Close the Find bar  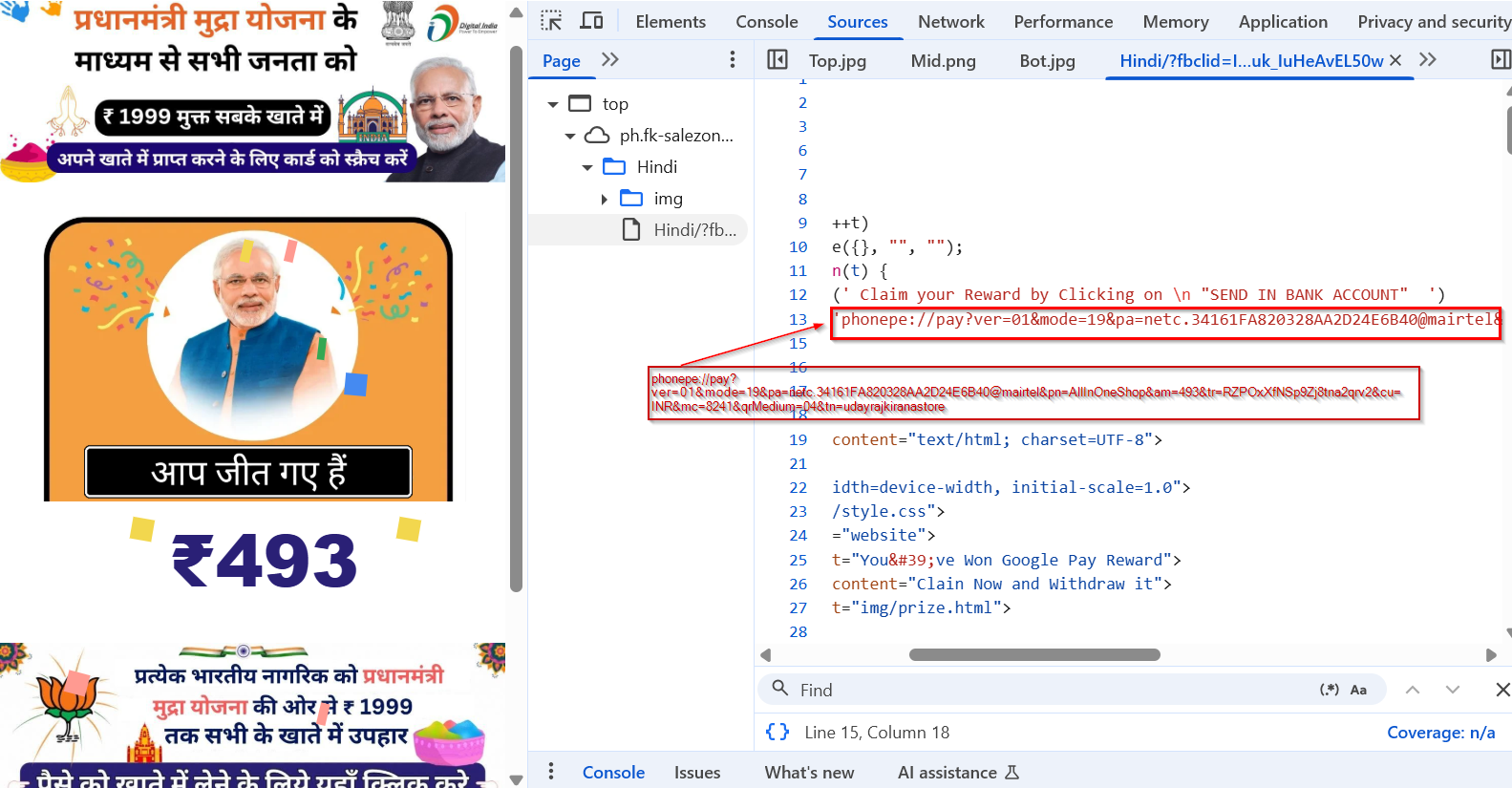pos(1502,690)
